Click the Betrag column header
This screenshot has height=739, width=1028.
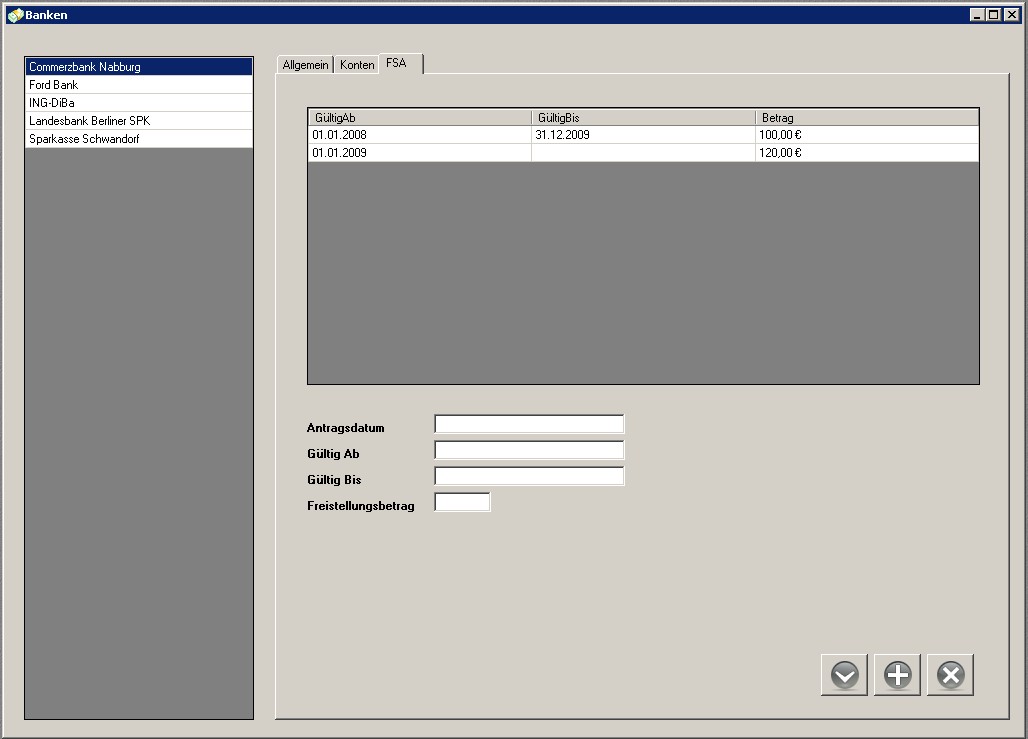pyautogui.click(x=867, y=117)
